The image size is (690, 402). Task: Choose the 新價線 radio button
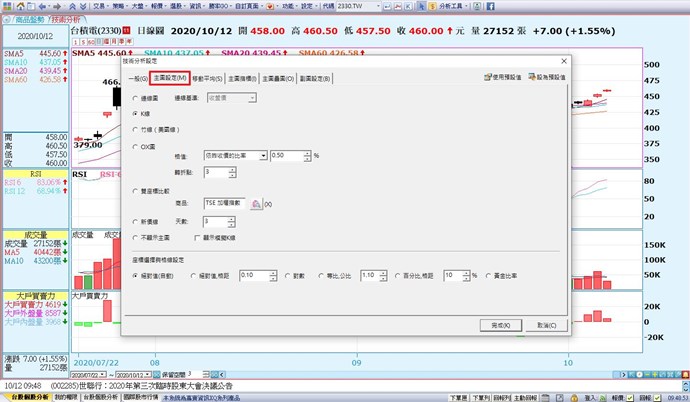[136, 220]
